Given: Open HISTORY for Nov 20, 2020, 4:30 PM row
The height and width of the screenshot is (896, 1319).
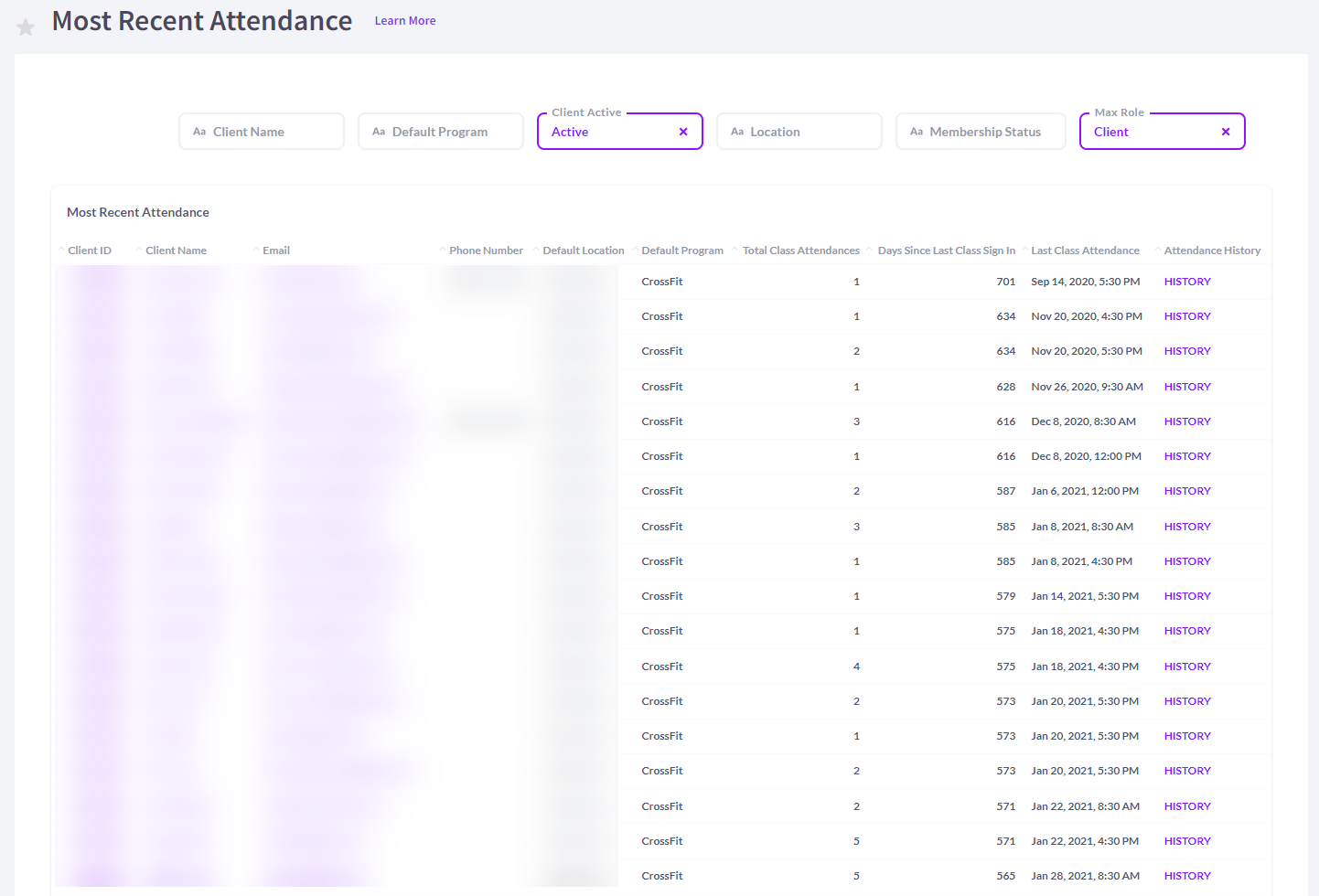Looking at the screenshot, I should tap(1187, 316).
